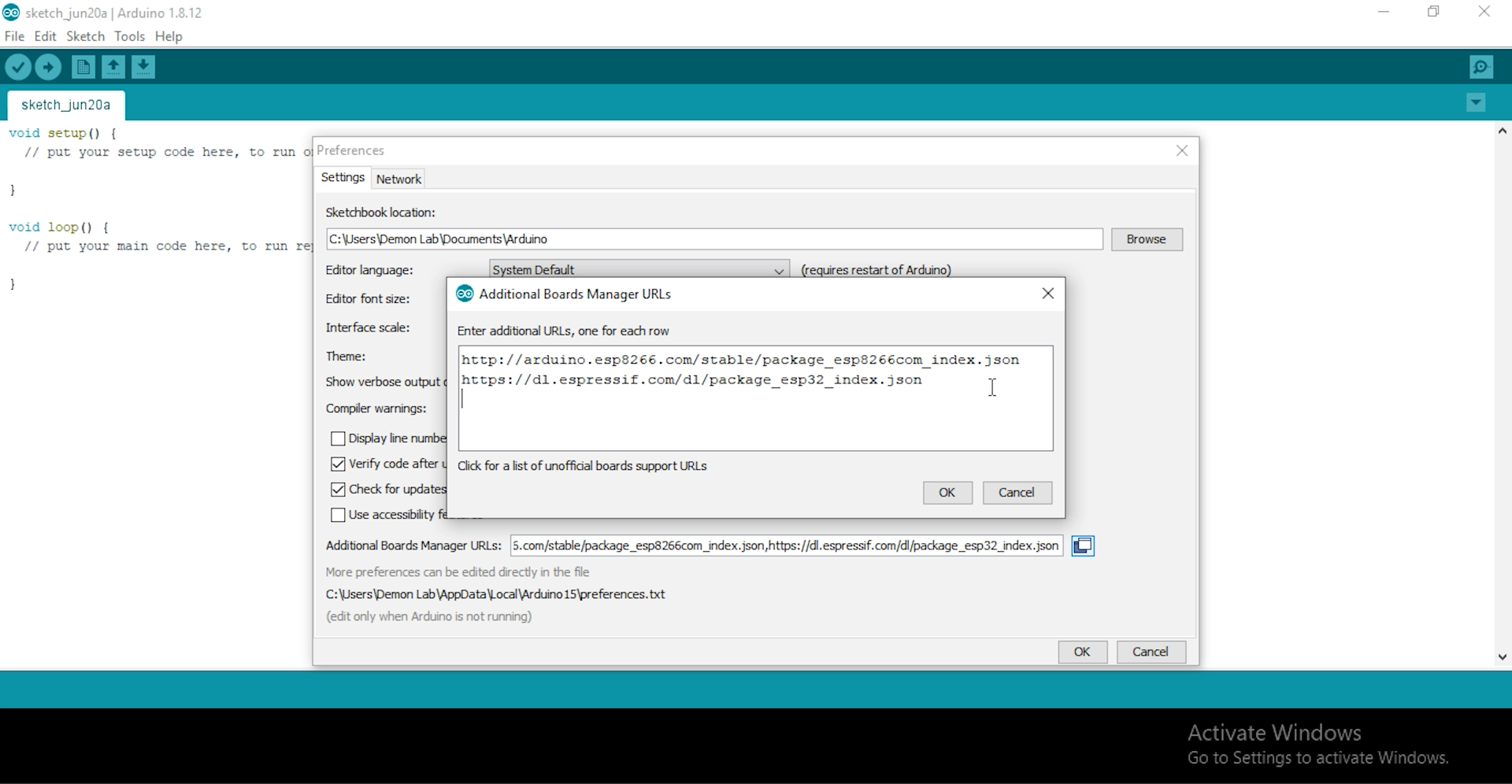Save the sketch via the toolbar icon
This screenshot has width=1512, height=784.
pyautogui.click(x=143, y=67)
